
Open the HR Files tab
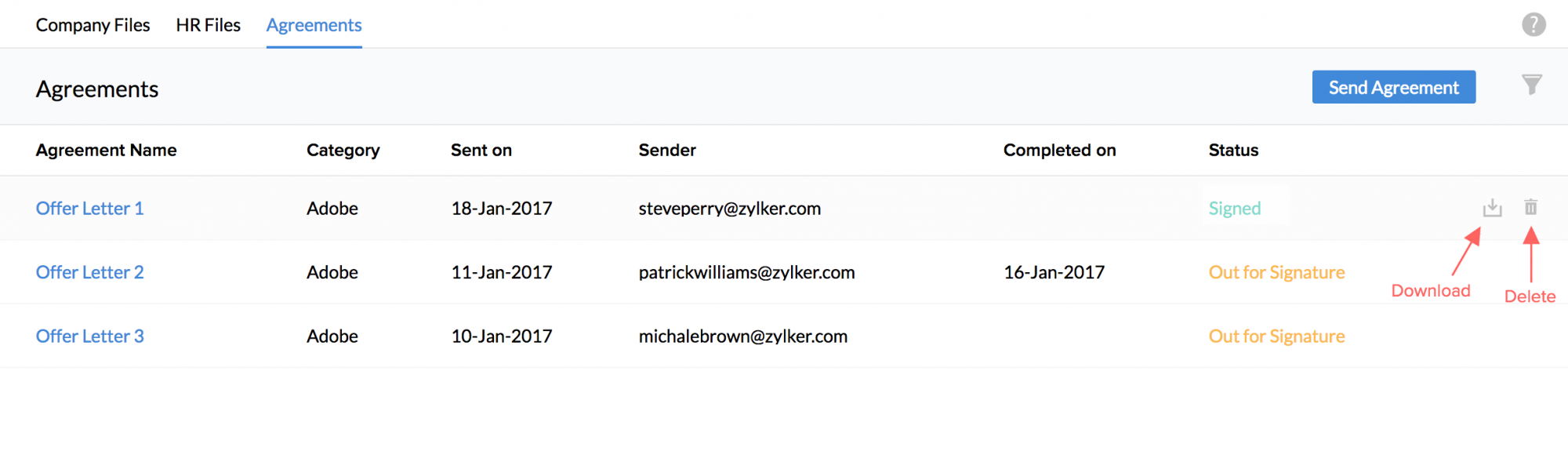[x=208, y=25]
